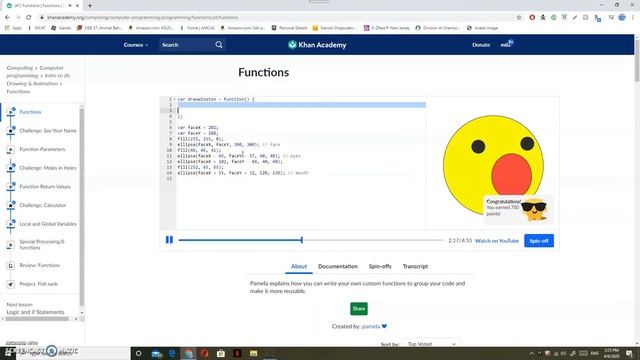Image resolution: width=640 pixels, height=360 pixels.
Task: Reload the page with refresh icon
Action: pyautogui.click(x=29, y=18)
